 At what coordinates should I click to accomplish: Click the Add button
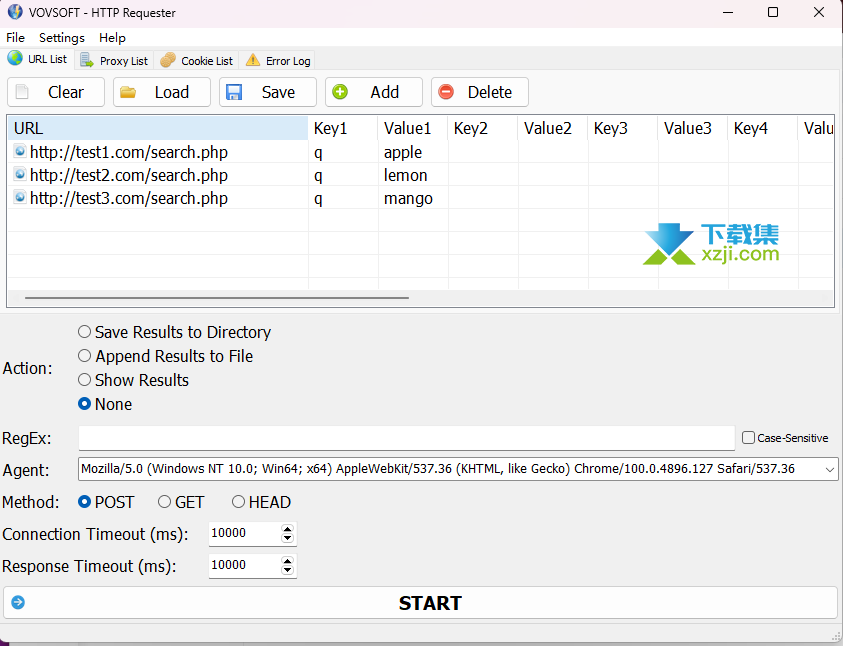coord(374,92)
